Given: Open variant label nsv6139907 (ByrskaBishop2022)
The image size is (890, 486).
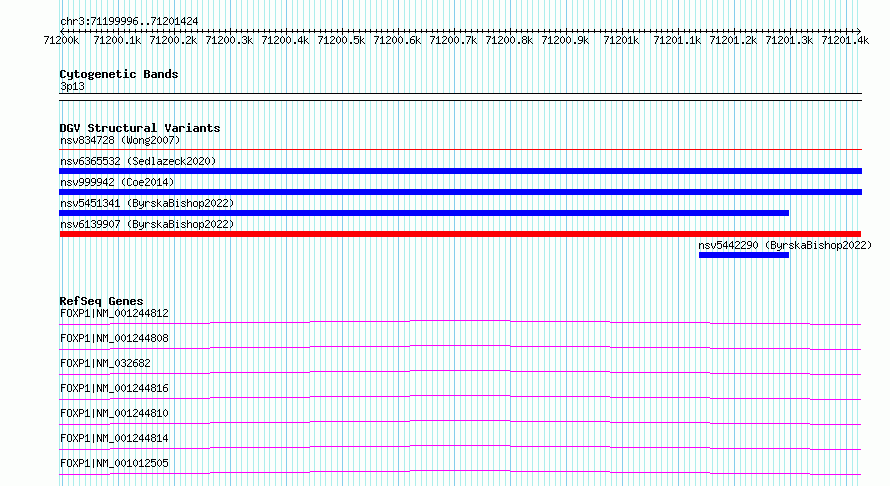Looking at the screenshot, I should (147, 224).
